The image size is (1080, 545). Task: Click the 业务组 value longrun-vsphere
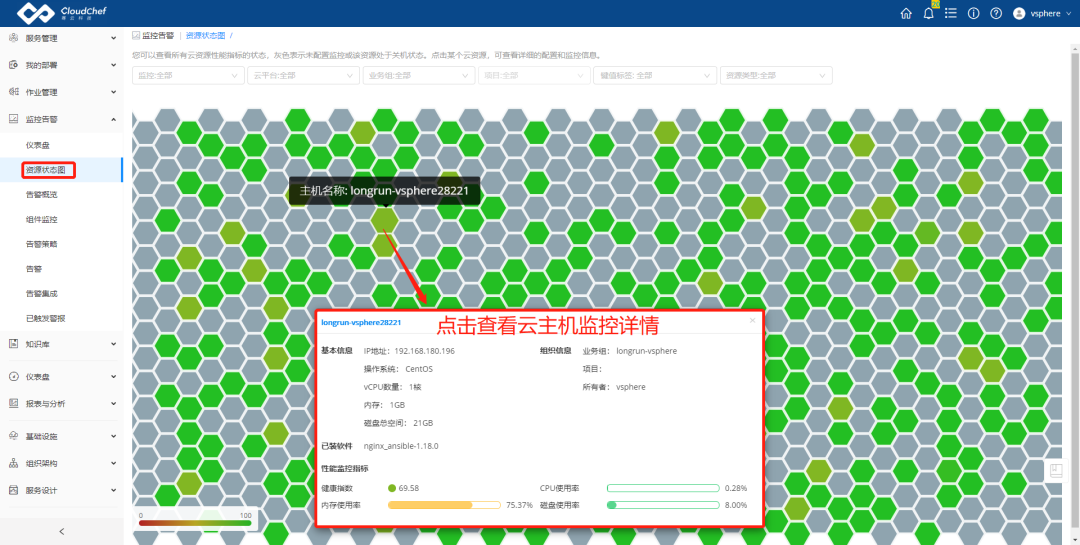point(647,351)
